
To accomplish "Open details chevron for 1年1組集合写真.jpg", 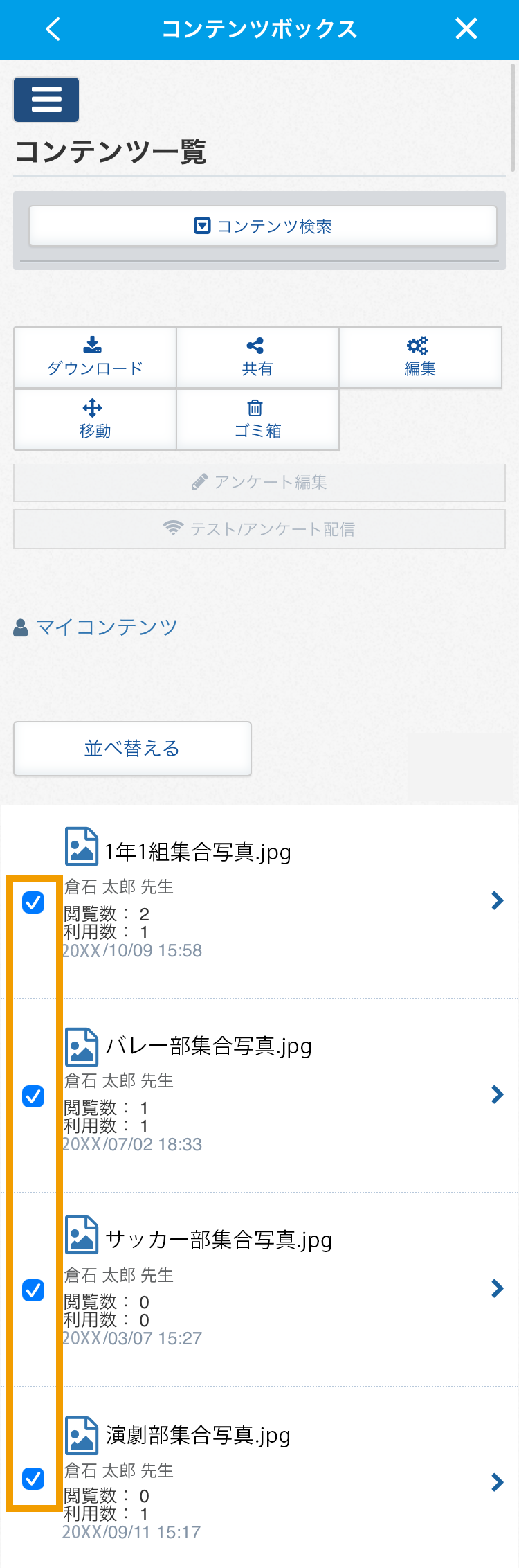I will click(x=497, y=900).
